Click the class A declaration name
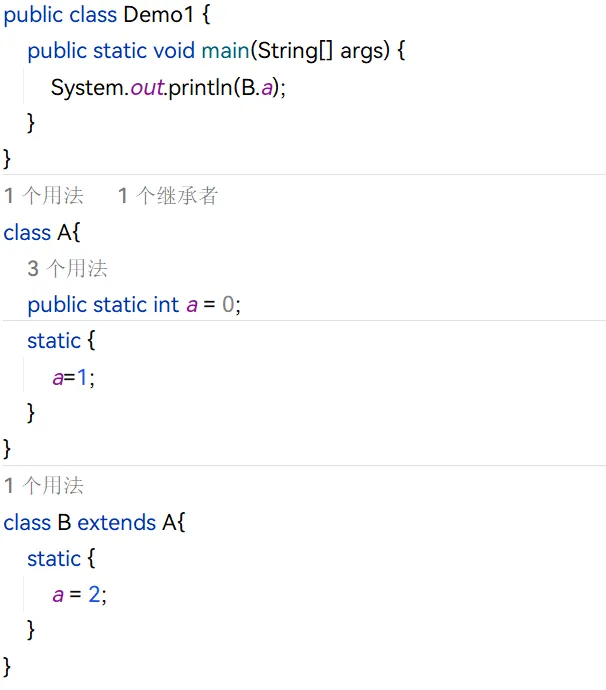The width and height of the screenshot is (606, 690). pos(64,232)
